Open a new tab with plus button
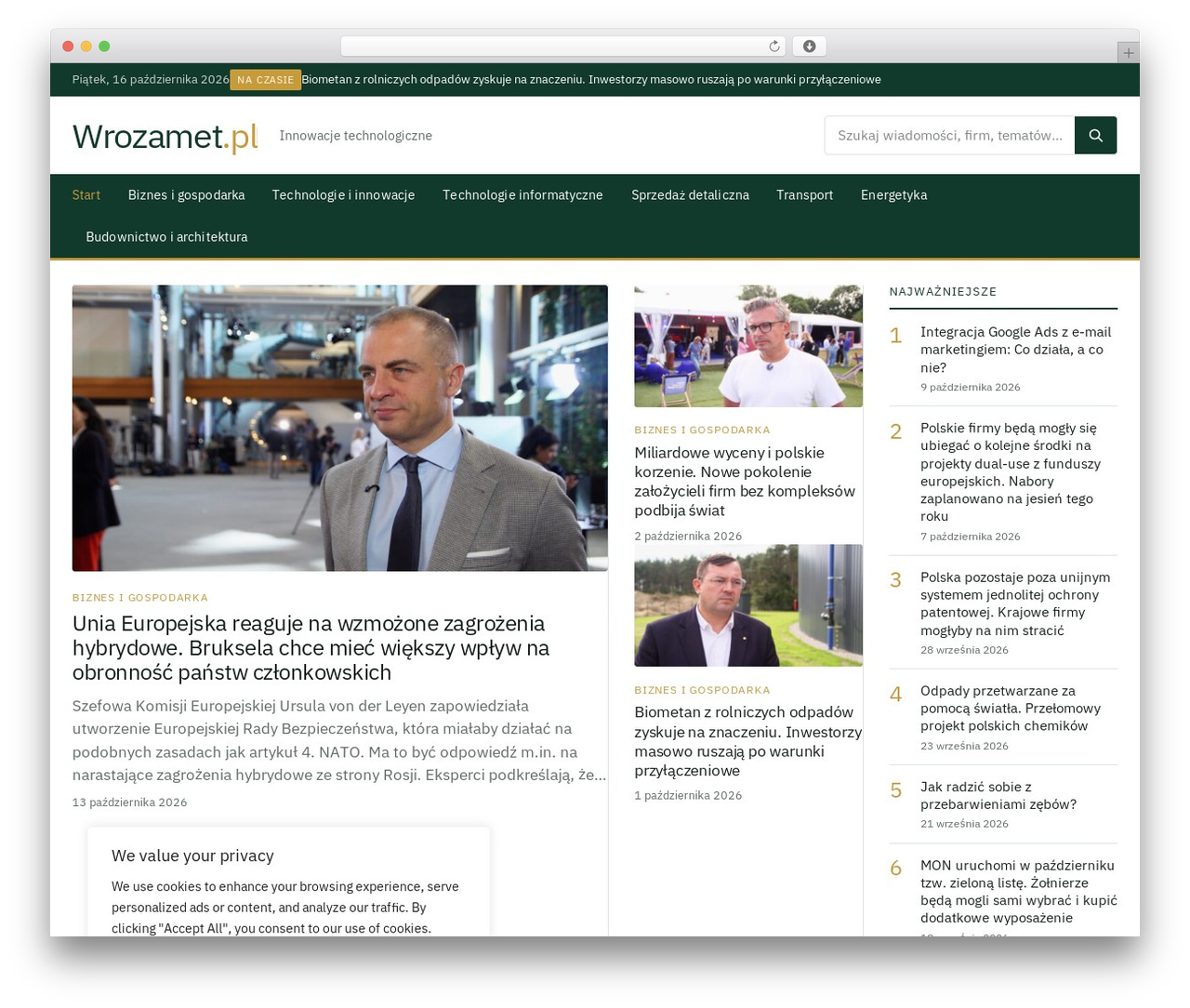Viewport: 1190px width, 1008px height. pyautogui.click(x=1128, y=53)
